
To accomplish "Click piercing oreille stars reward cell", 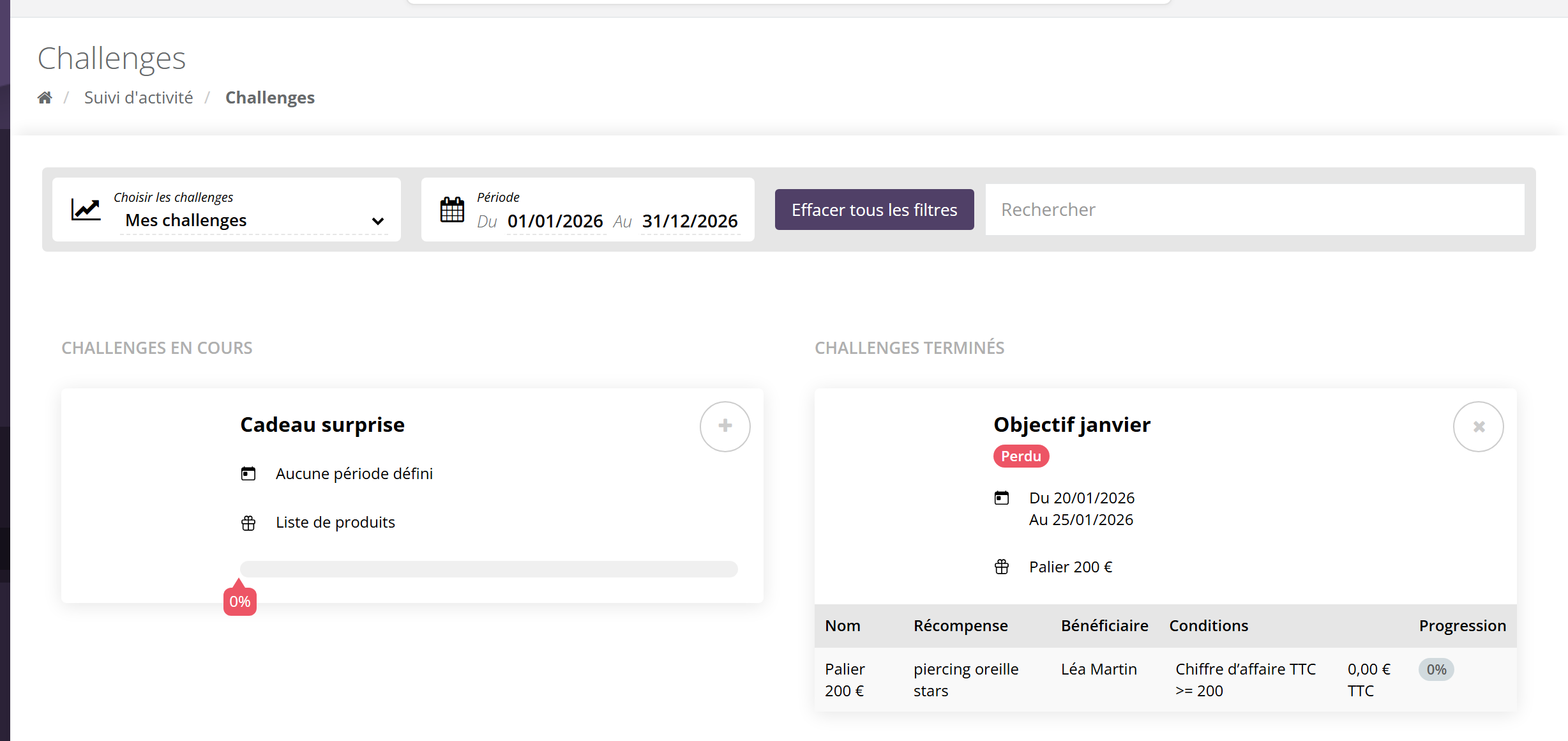I will [x=966, y=680].
